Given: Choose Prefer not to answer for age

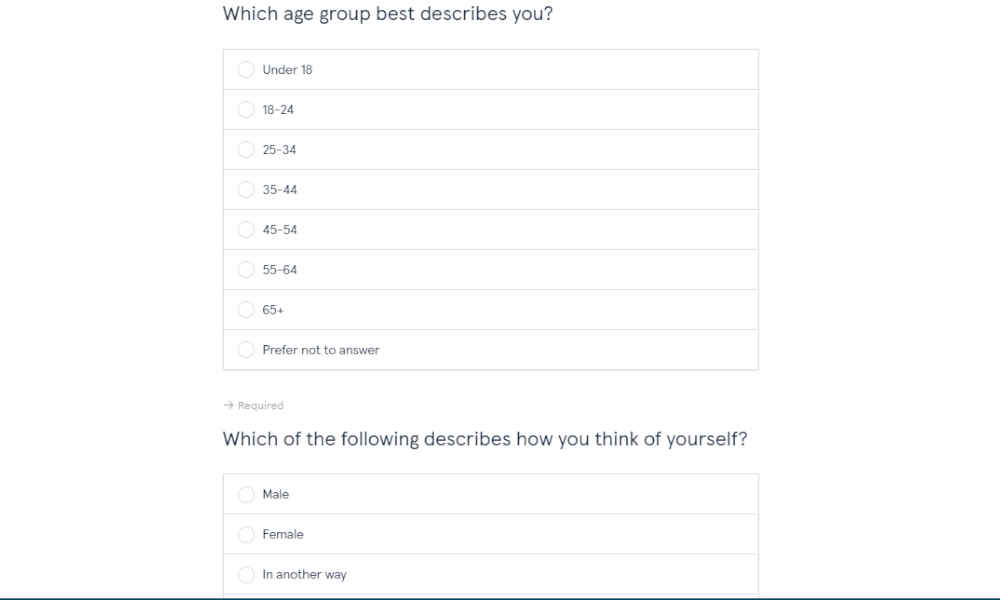Looking at the screenshot, I should 246,349.
